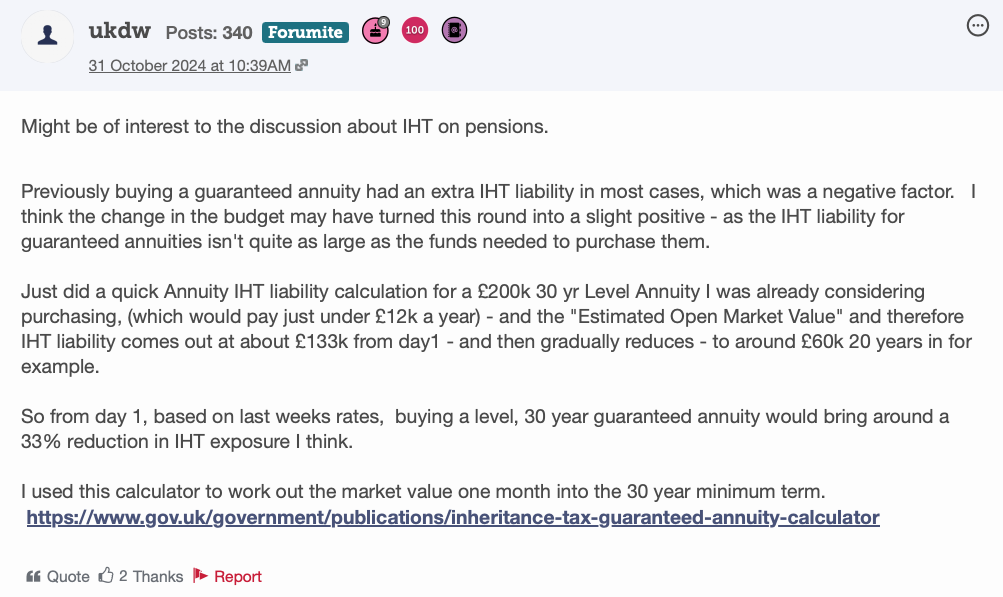Click the Forumite rank badge
This screenshot has height=597, width=1003.
pyautogui.click(x=305, y=32)
